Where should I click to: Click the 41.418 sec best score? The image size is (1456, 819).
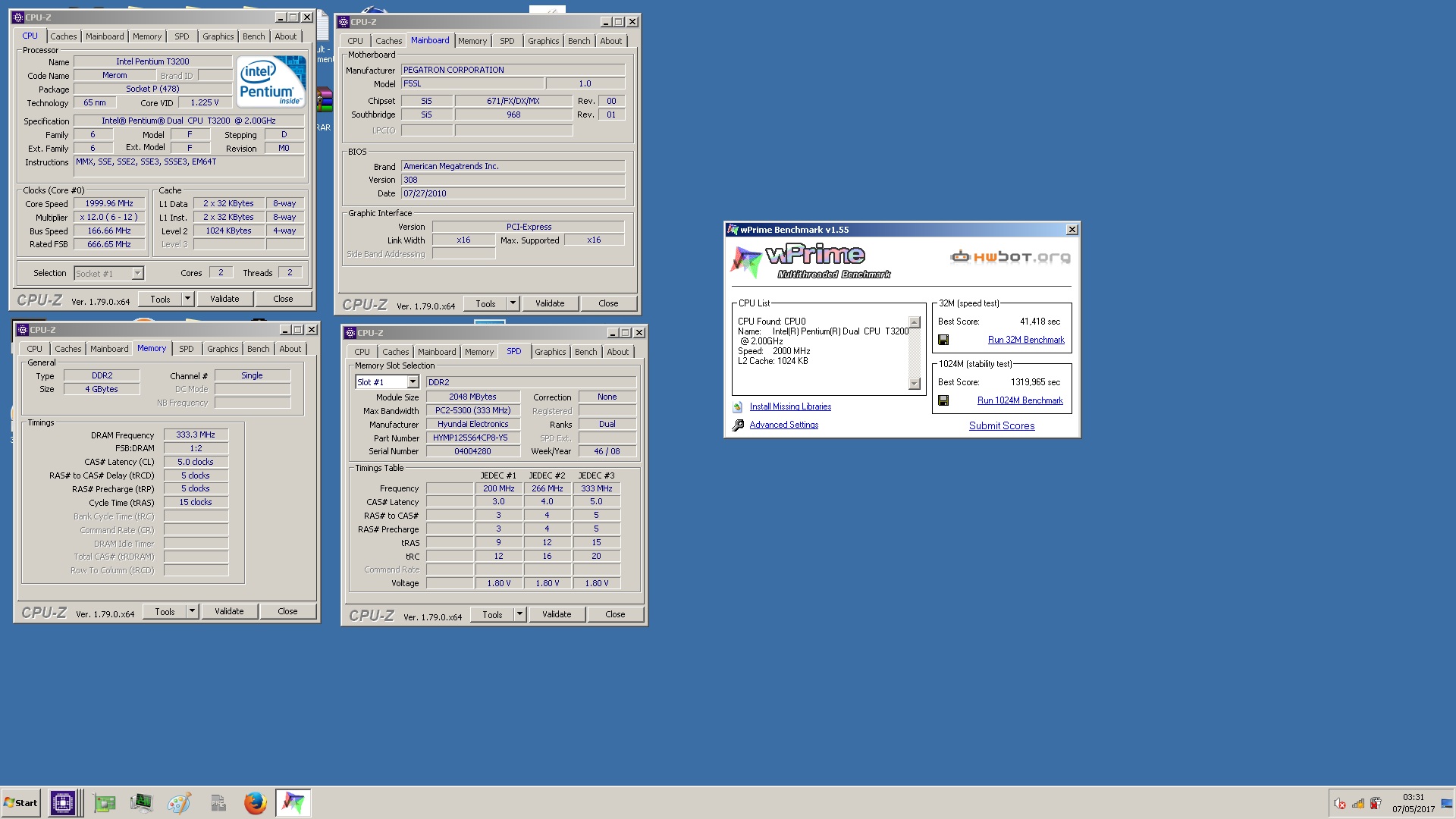[1040, 322]
